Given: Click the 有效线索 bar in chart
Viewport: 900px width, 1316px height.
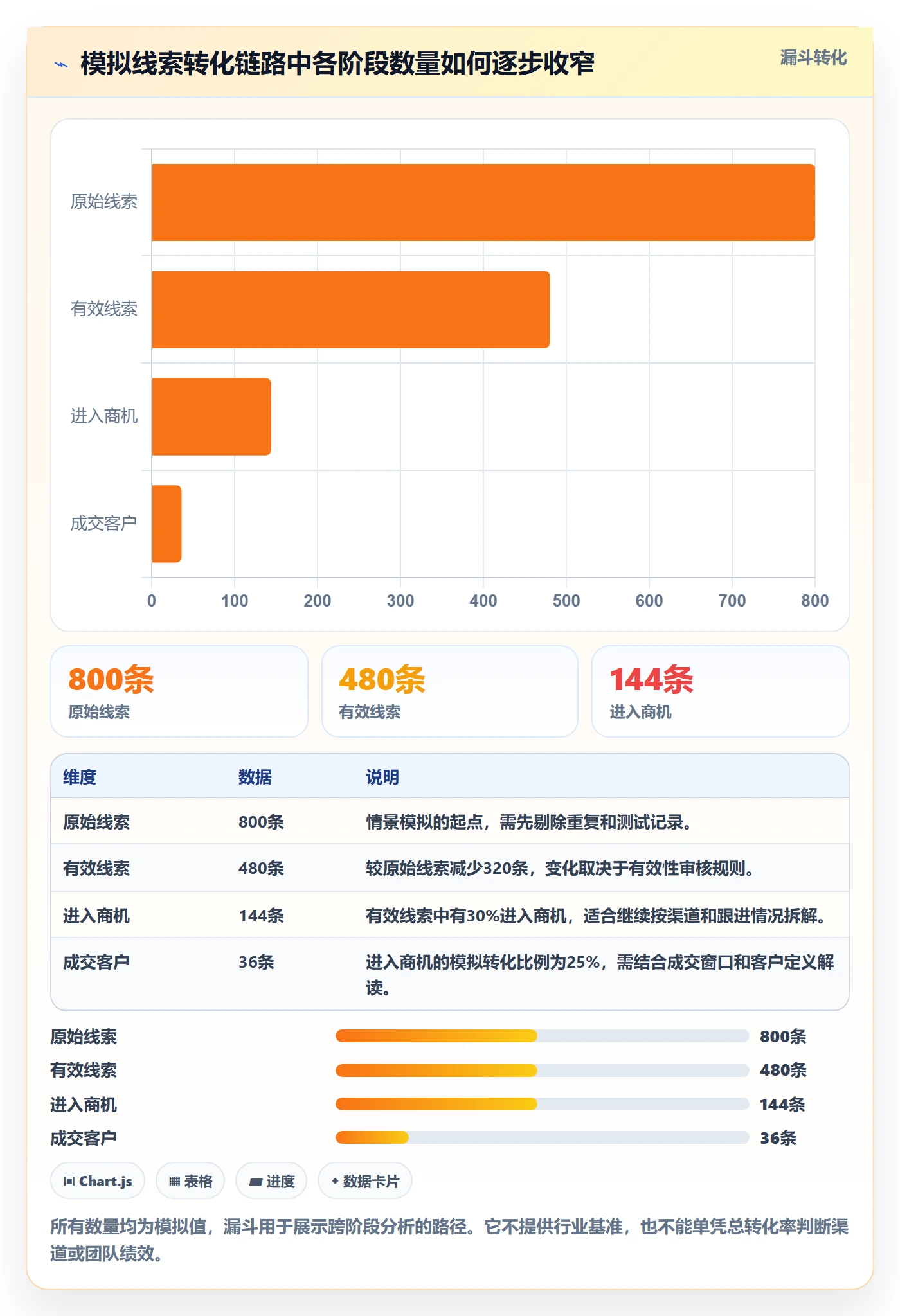Looking at the screenshot, I should click(x=351, y=310).
